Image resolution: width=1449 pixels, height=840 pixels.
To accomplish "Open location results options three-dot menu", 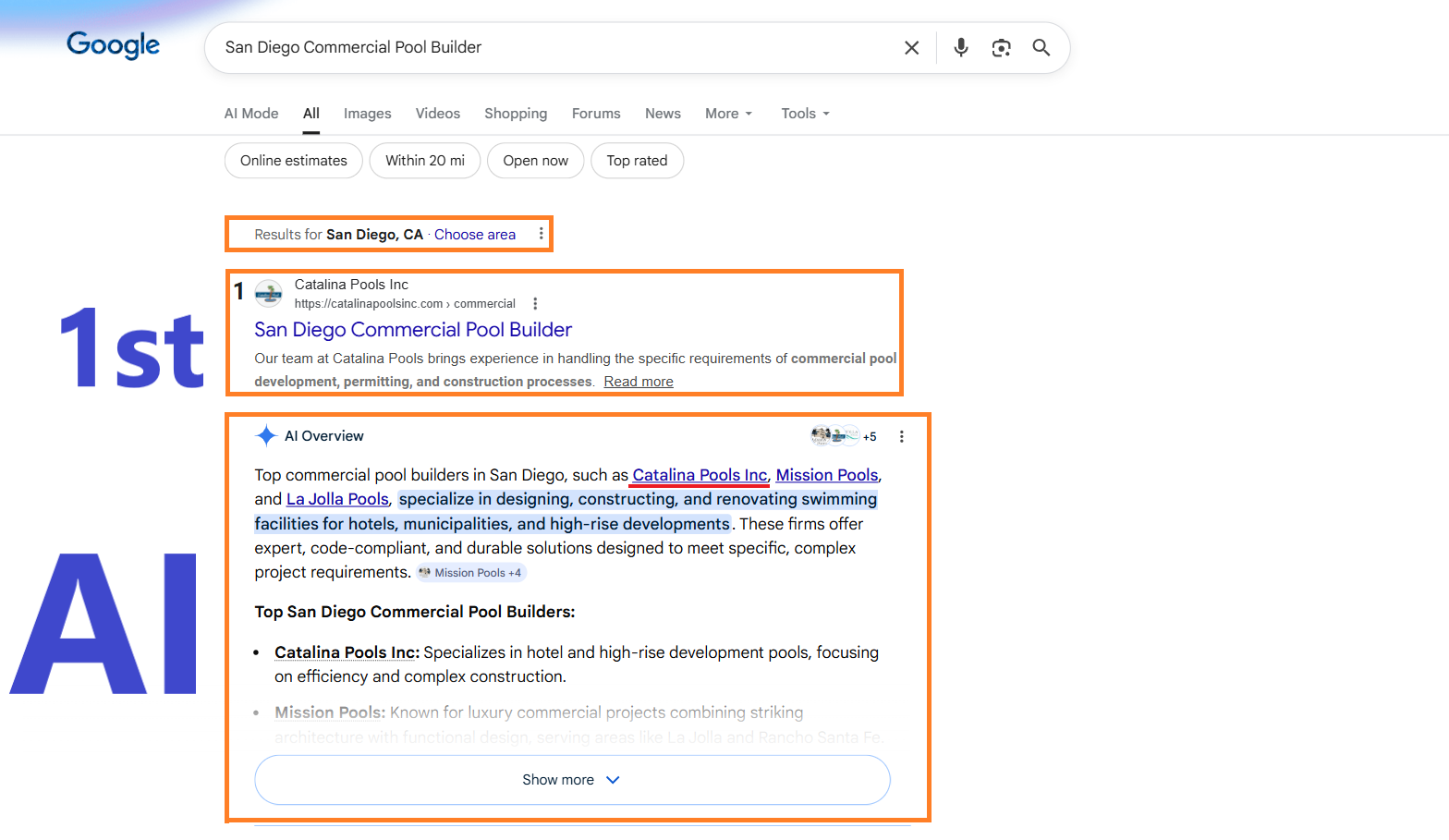I will point(542,235).
